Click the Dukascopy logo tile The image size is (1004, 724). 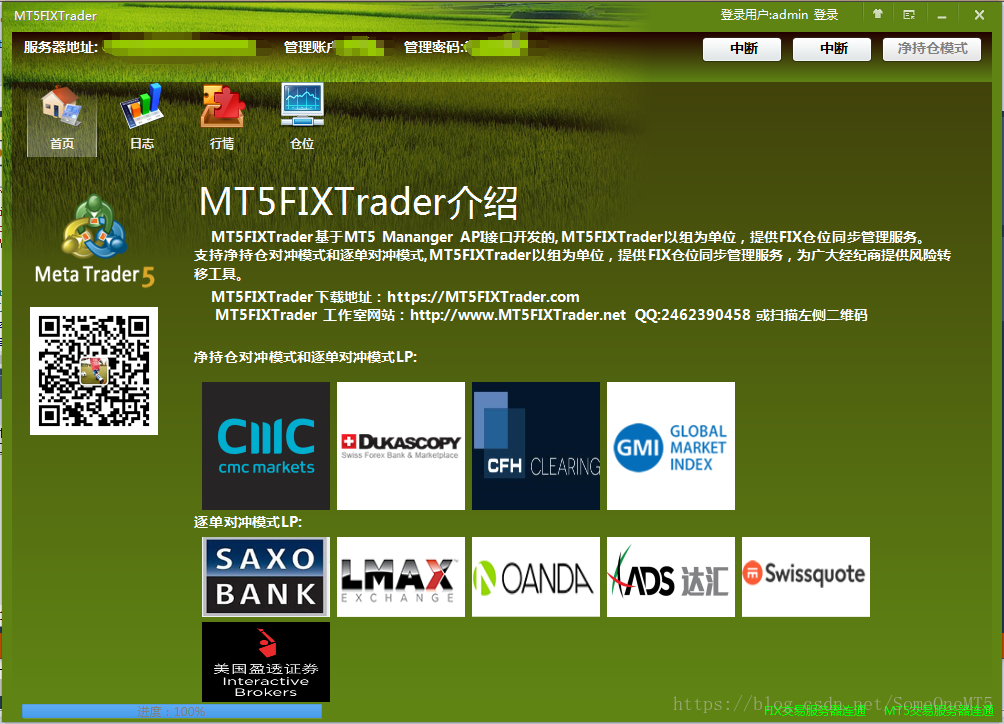point(401,446)
